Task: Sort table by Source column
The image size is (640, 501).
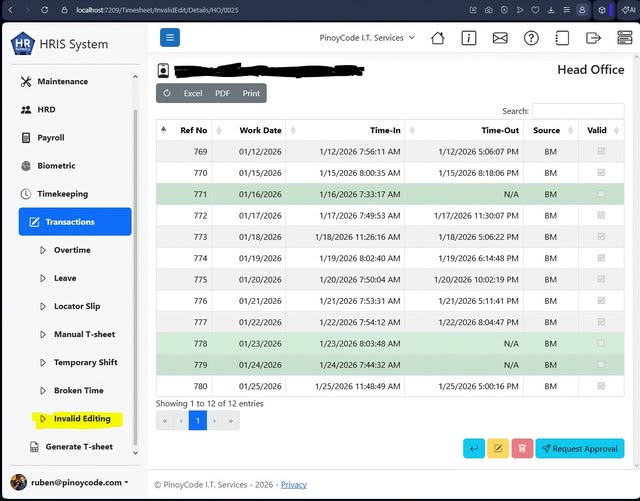Action: coord(551,130)
